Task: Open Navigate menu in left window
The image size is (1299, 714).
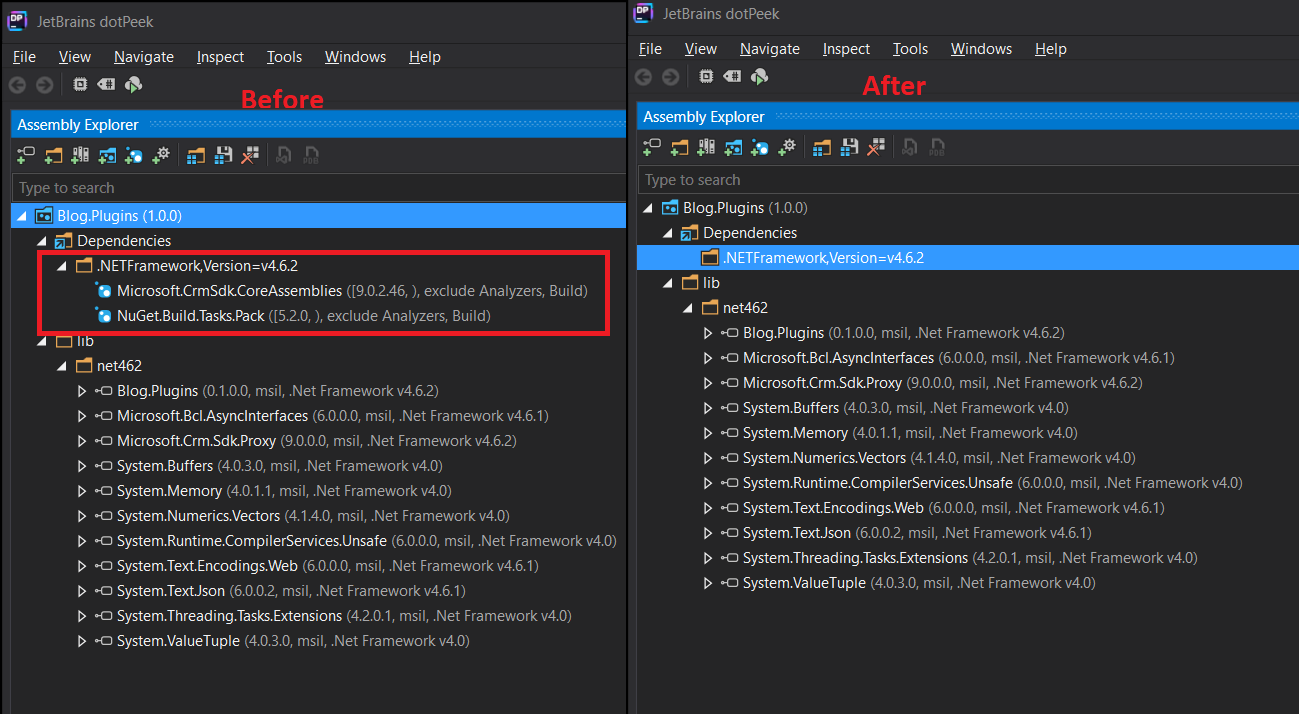Action: [x=144, y=57]
